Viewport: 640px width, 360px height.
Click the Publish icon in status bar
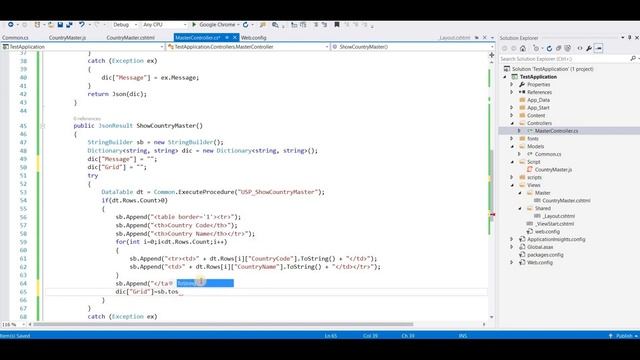pos(611,336)
